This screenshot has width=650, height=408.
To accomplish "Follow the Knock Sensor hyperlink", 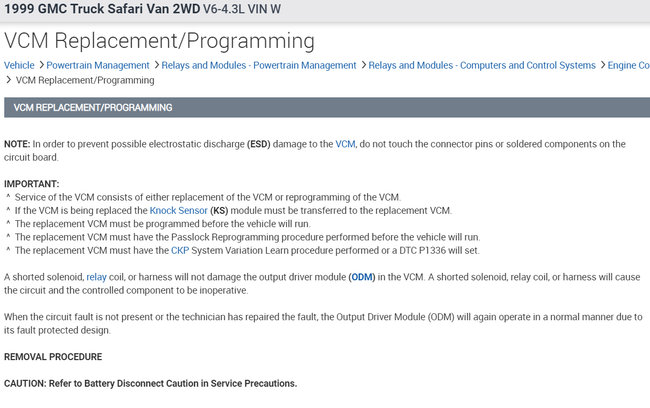I will (x=178, y=210).
